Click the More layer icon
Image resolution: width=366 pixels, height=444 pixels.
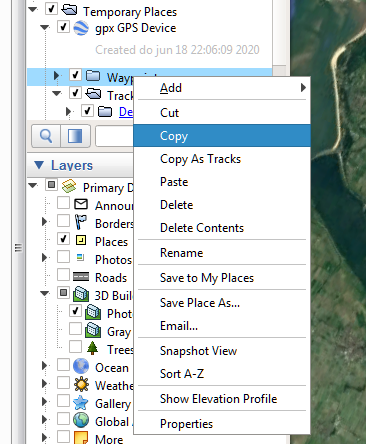tap(81, 437)
